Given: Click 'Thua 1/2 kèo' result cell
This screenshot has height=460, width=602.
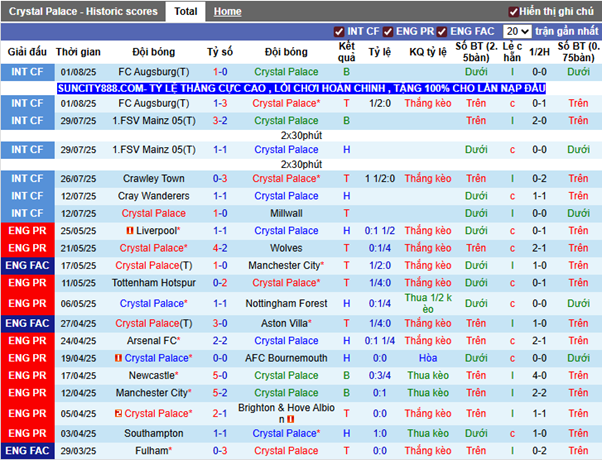Looking at the screenshot, I should (428, 303).
